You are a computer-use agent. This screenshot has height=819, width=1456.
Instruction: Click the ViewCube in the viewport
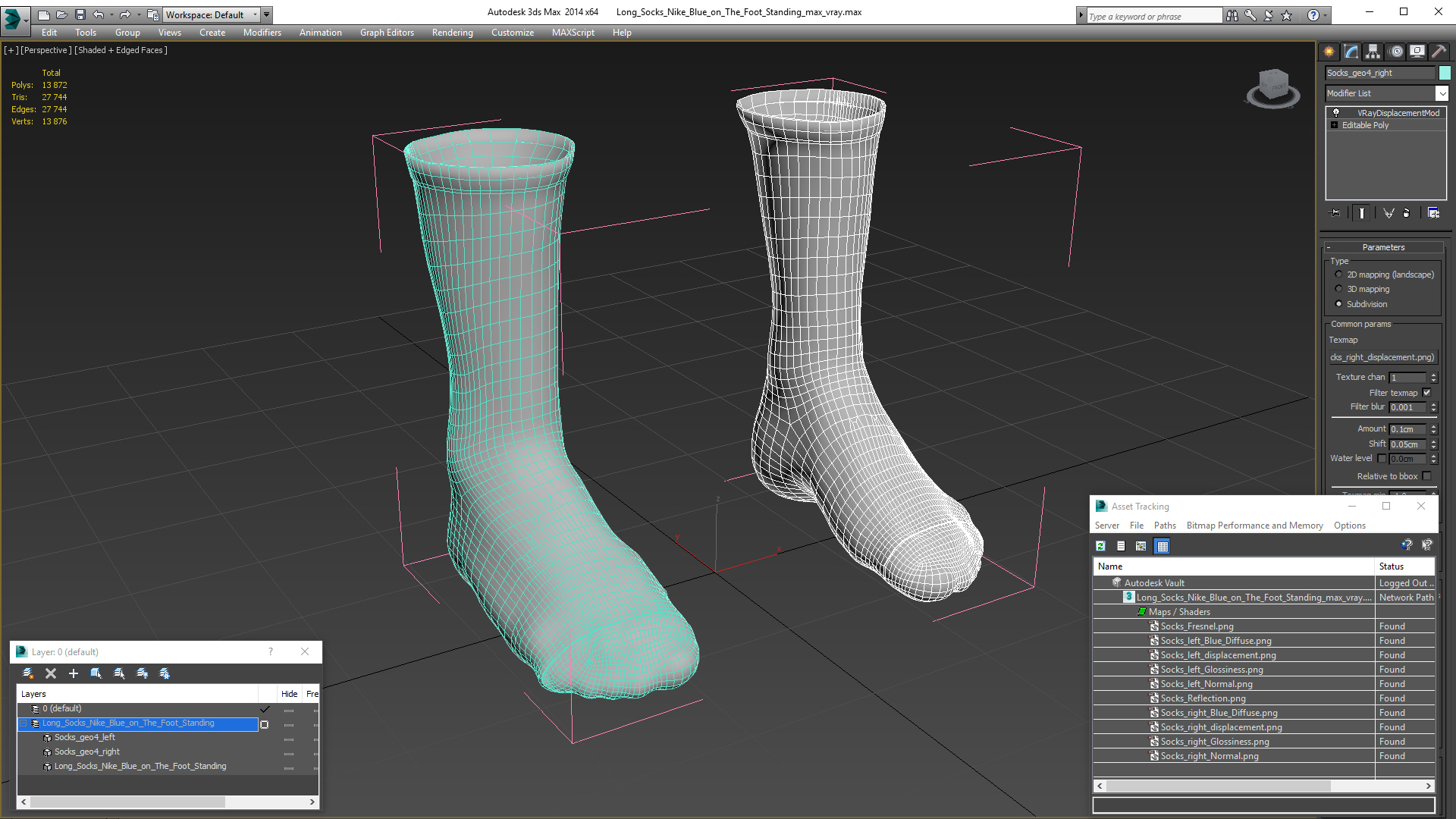(x=1273, y=89)
